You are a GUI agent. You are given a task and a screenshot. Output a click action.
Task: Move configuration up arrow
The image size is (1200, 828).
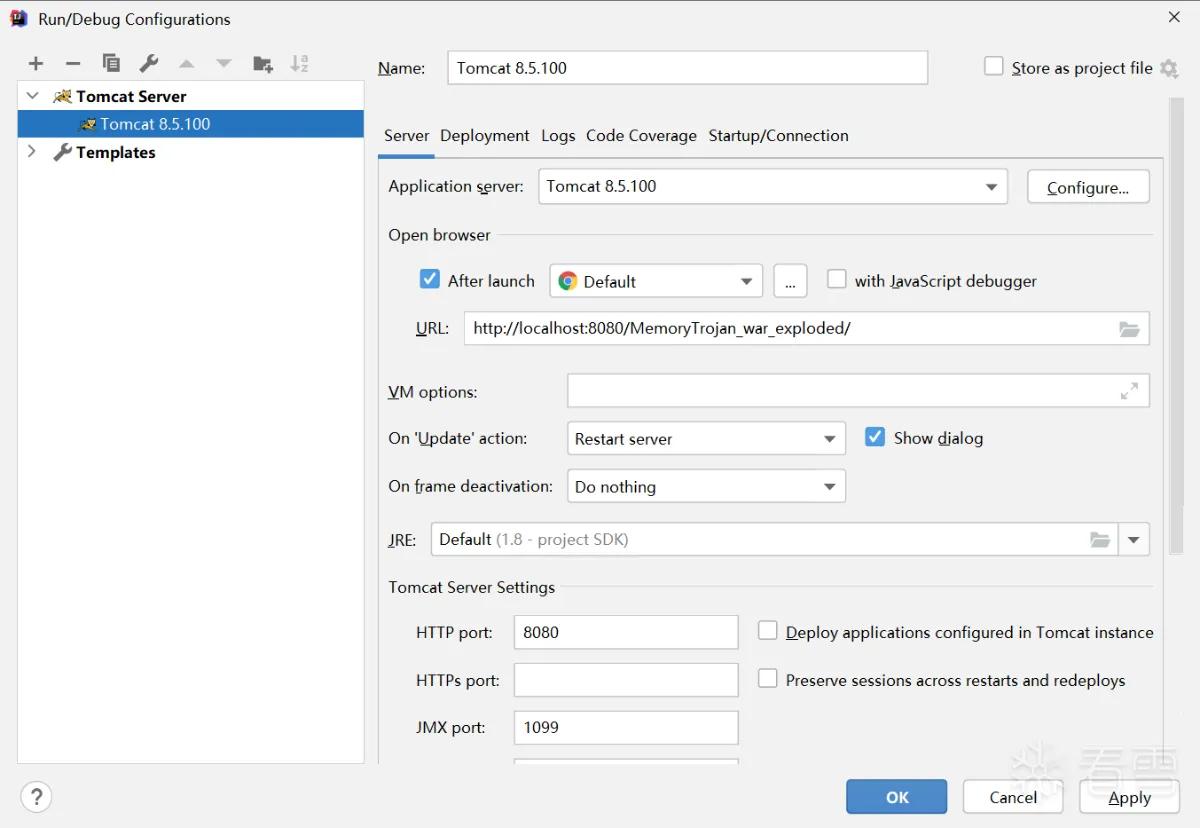point(186,64)
